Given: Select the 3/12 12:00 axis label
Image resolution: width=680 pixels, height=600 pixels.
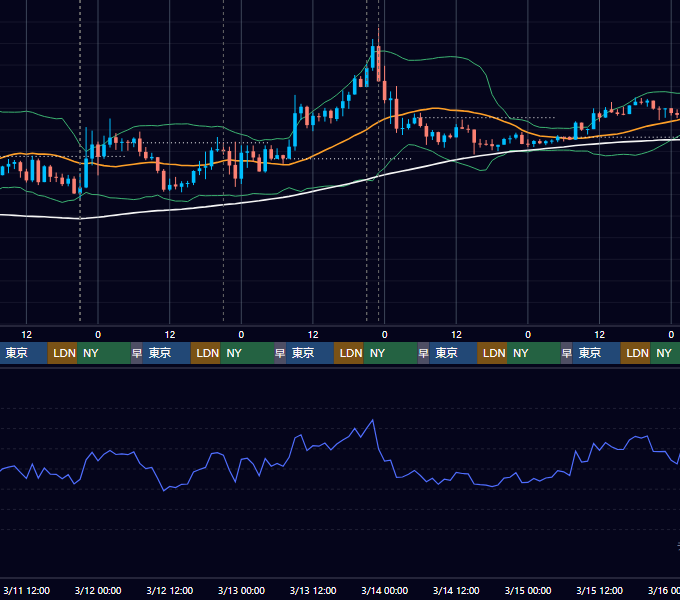Looking at the screenshot, I should coord(170,590).
